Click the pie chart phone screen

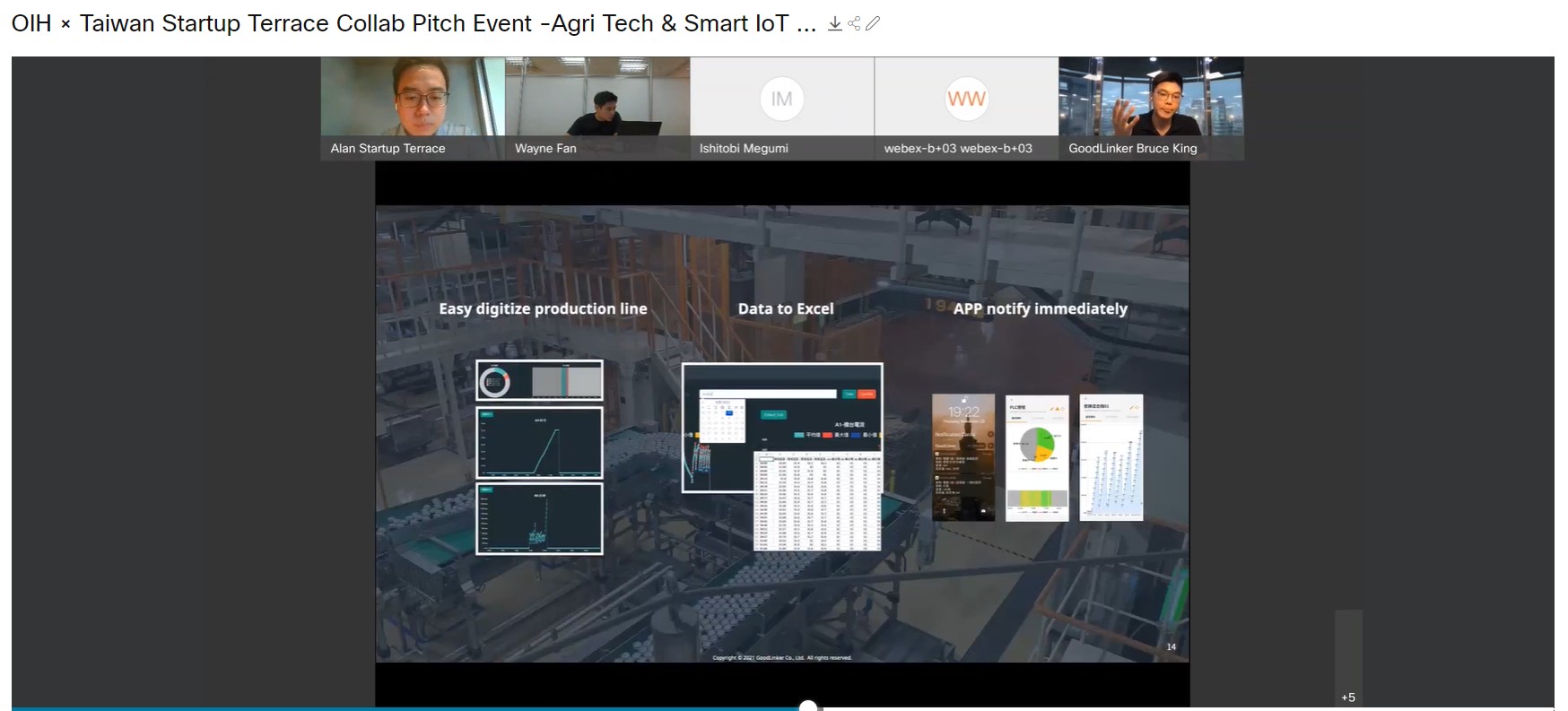(1037, 457)
